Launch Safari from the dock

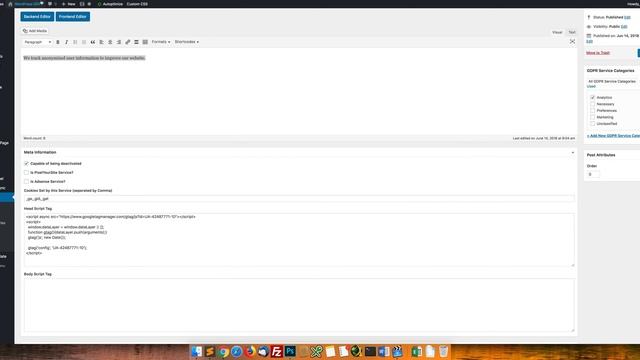[237, 351]
